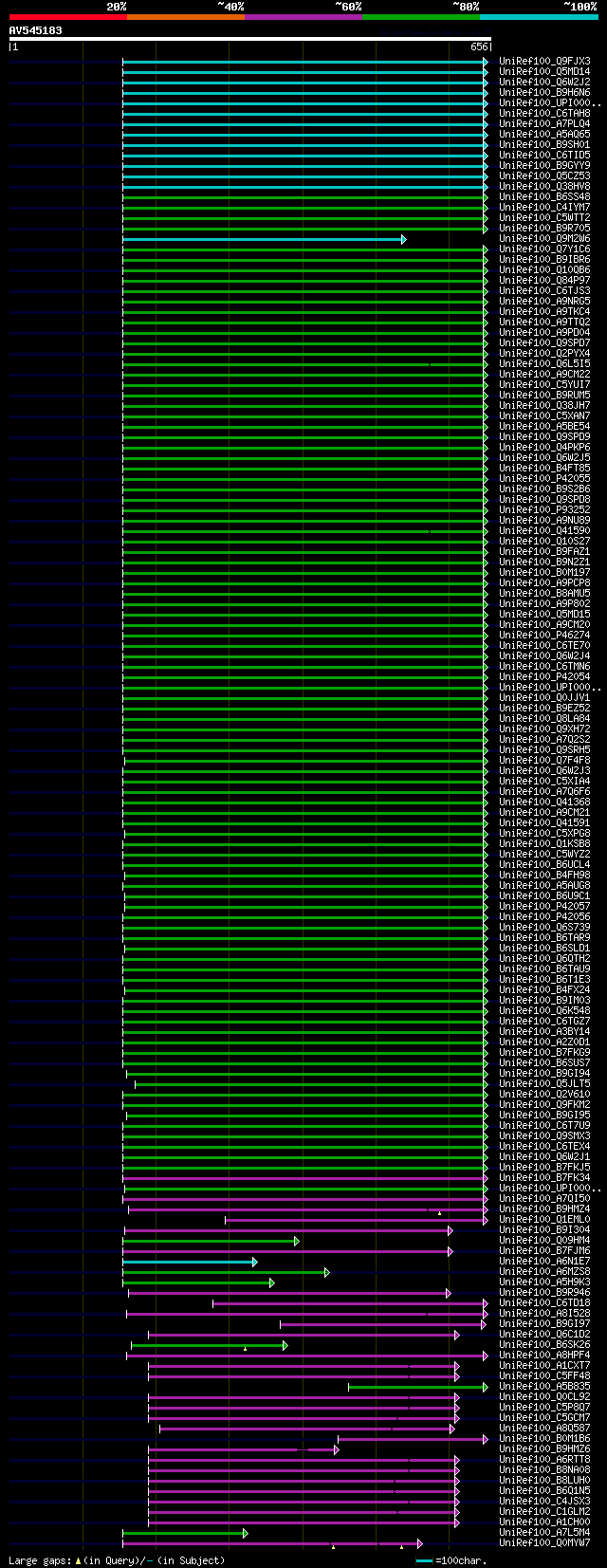The height and width of the screenshot is (1568, 607).
Task: Click the red 20% identity legend segment
Action: [x=68, y=16]
